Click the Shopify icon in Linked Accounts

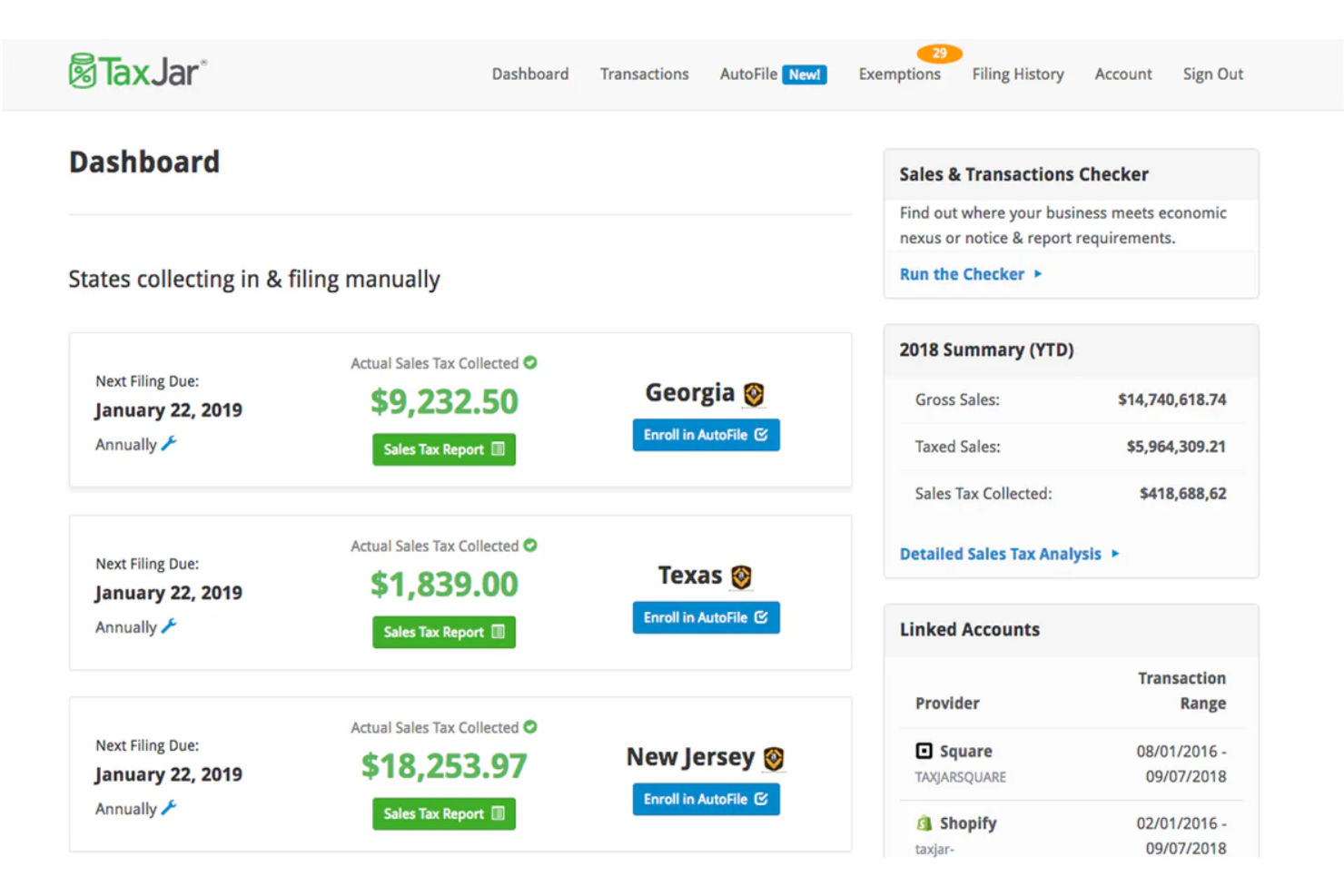click(x=924, y=822)
